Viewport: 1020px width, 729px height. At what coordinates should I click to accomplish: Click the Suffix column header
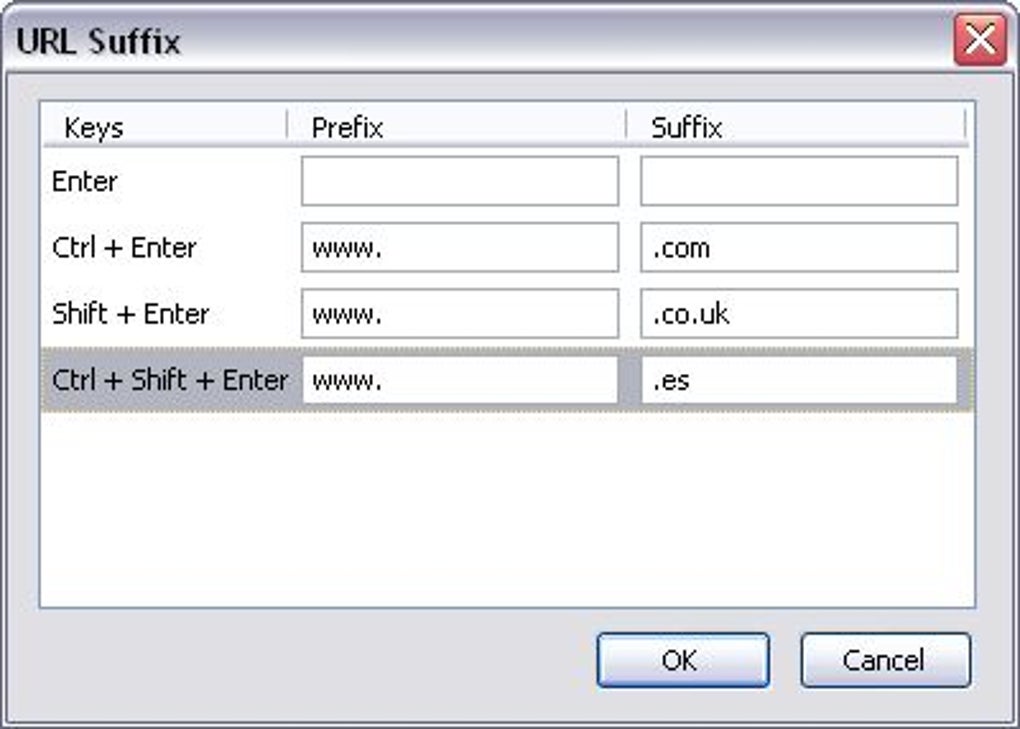point(687,128)
